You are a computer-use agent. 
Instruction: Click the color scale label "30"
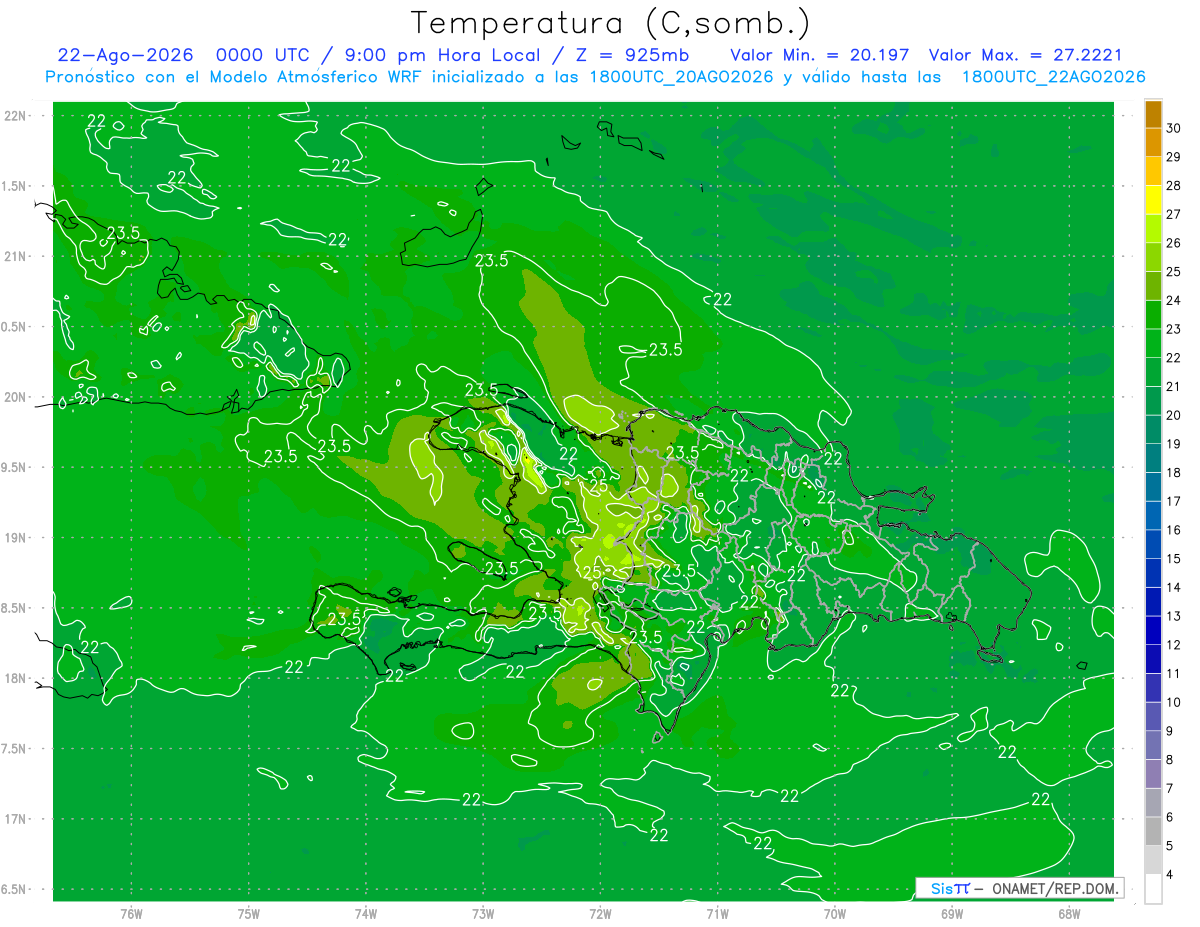(1174, 128)
